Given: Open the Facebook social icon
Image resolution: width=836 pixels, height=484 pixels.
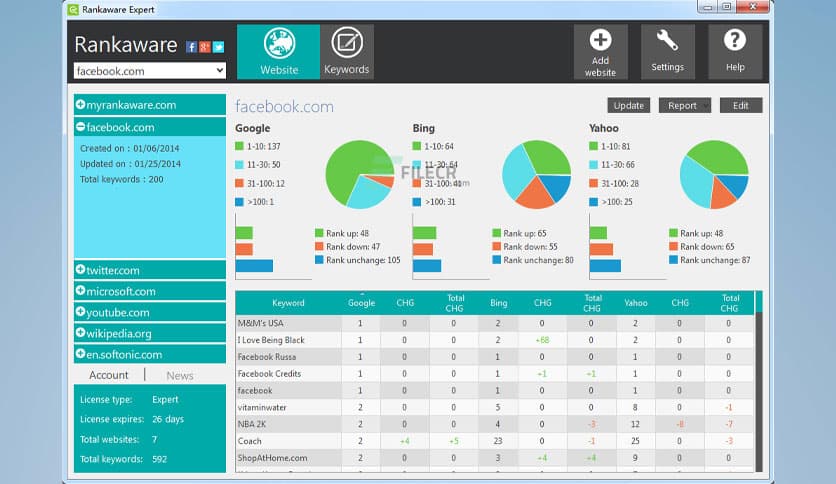Looking at the screenshot, I should click(191, 47).
